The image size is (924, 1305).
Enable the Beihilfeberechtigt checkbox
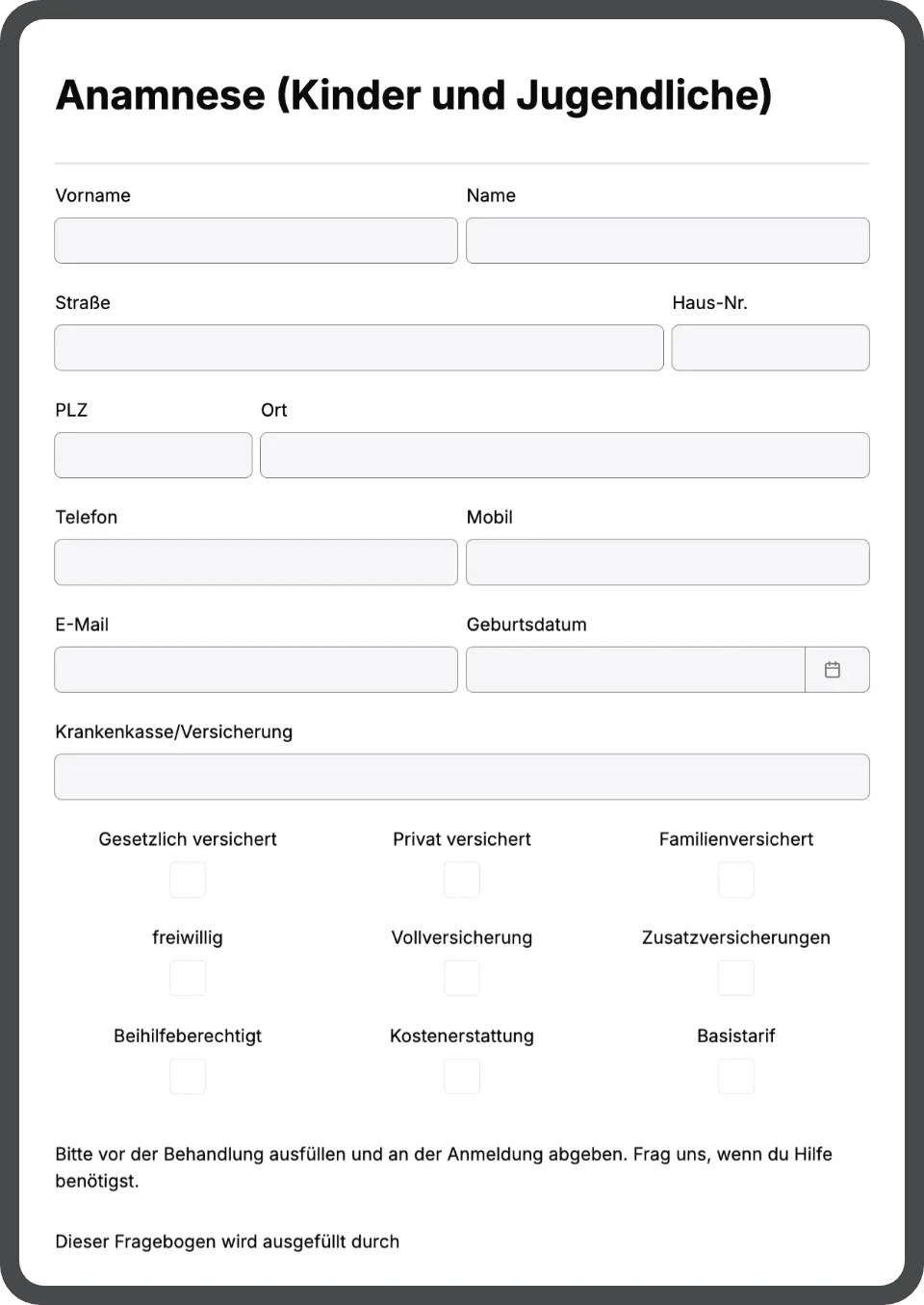pos(188,1076)
